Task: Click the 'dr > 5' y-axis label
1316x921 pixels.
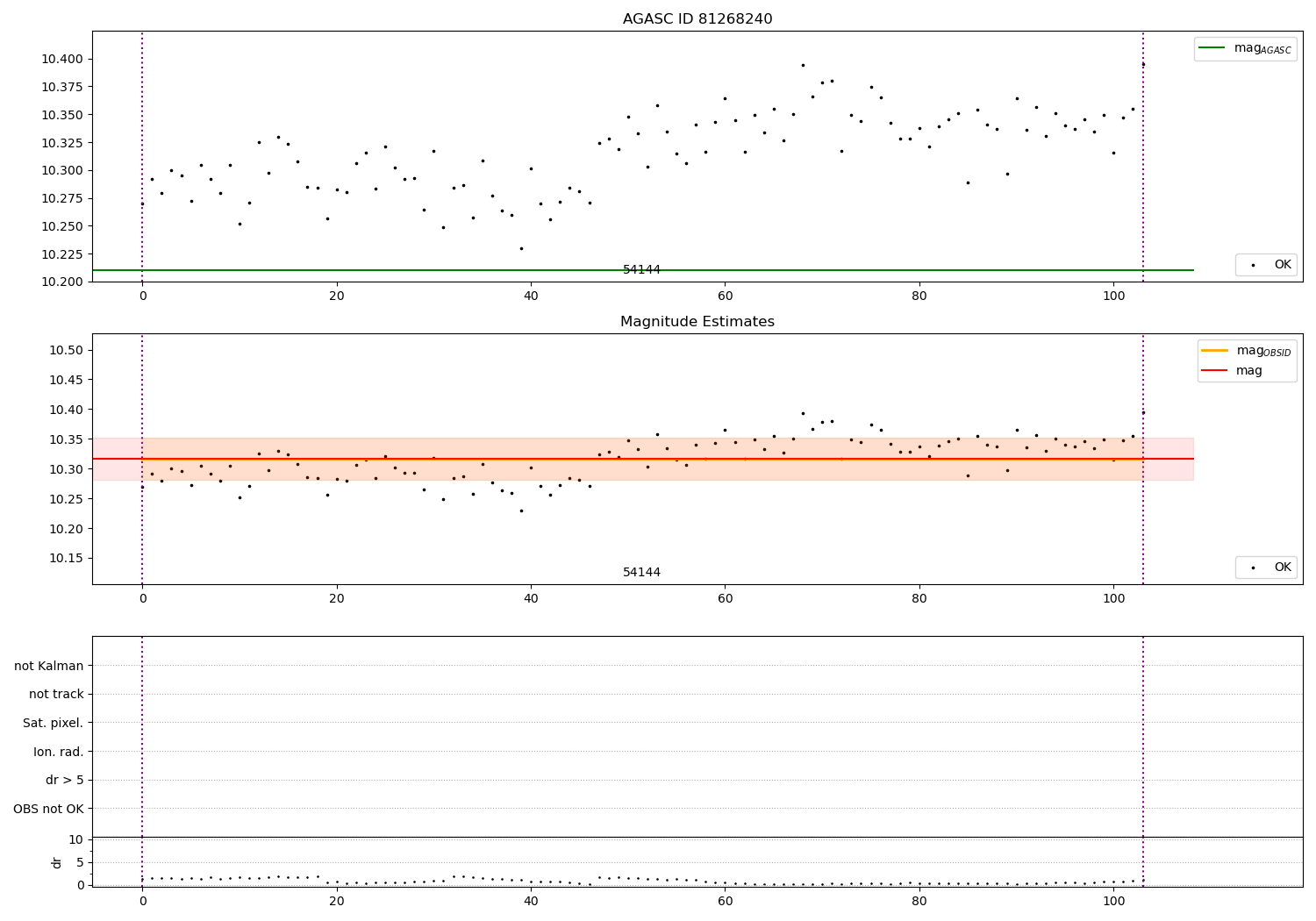Action: tap(65, 780)
